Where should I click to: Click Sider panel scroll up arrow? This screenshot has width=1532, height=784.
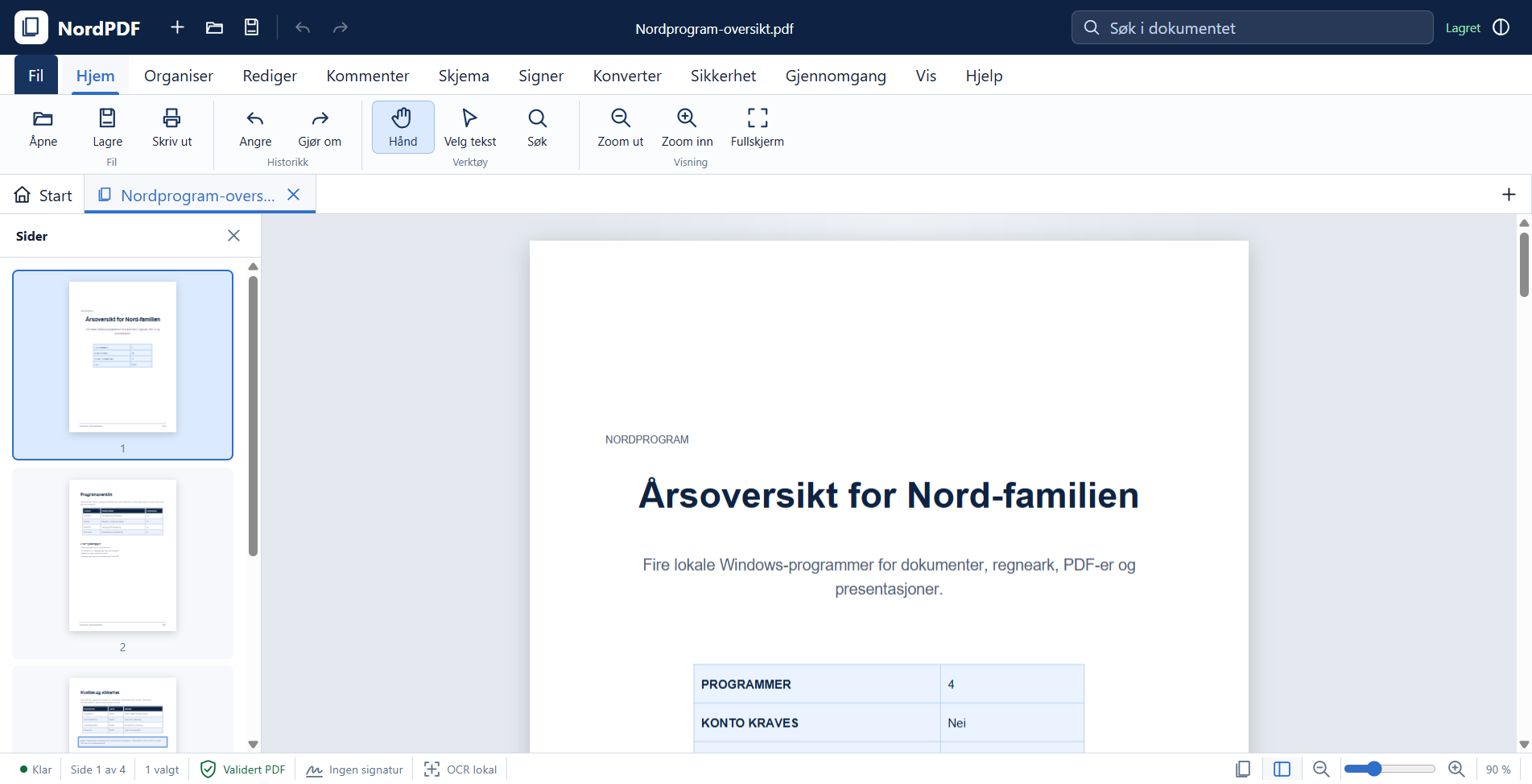pyautogui.click(x=253, y=266)
